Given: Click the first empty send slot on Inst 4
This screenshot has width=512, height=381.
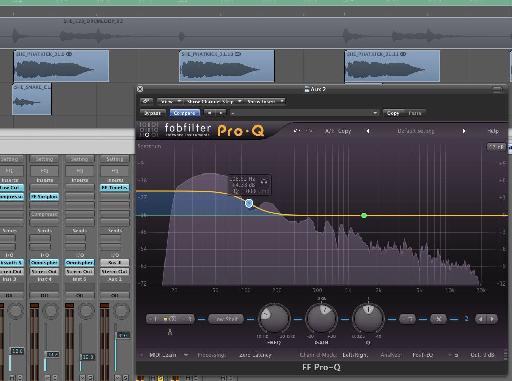Looking at the screenshot, I should tap(40, 238).
